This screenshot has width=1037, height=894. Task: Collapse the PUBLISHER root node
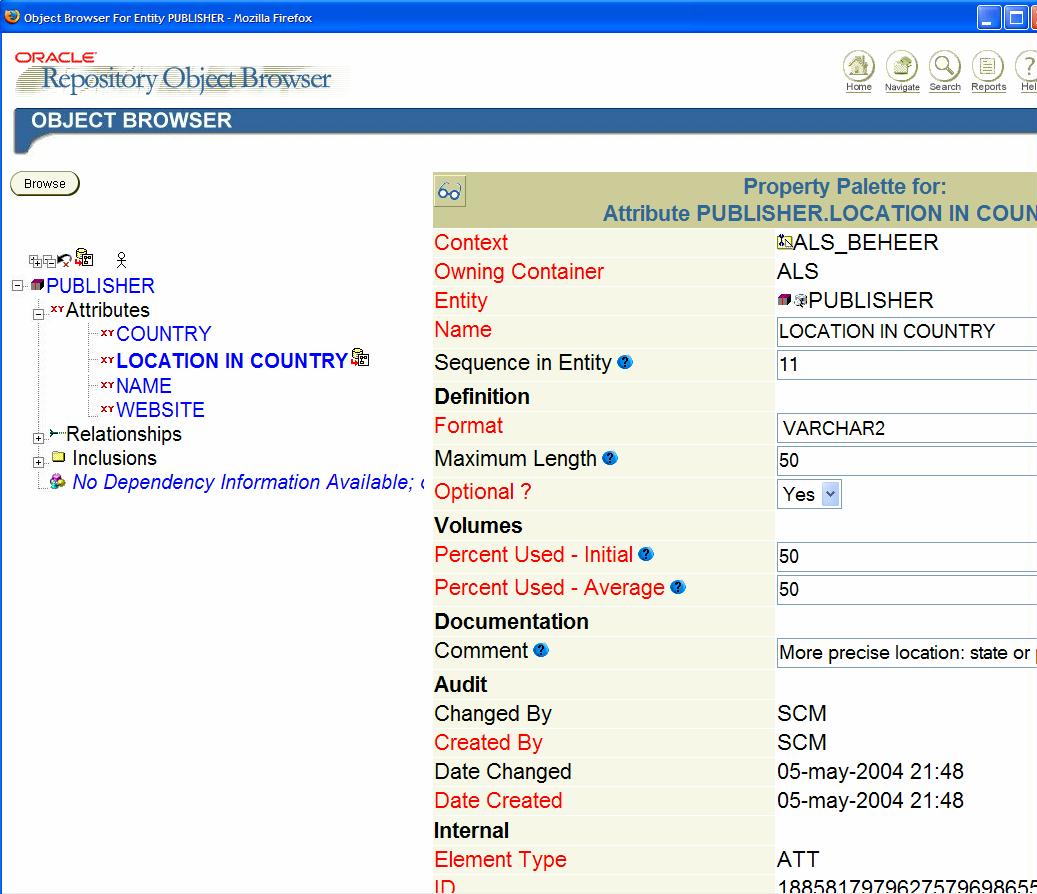click(17, 286)
